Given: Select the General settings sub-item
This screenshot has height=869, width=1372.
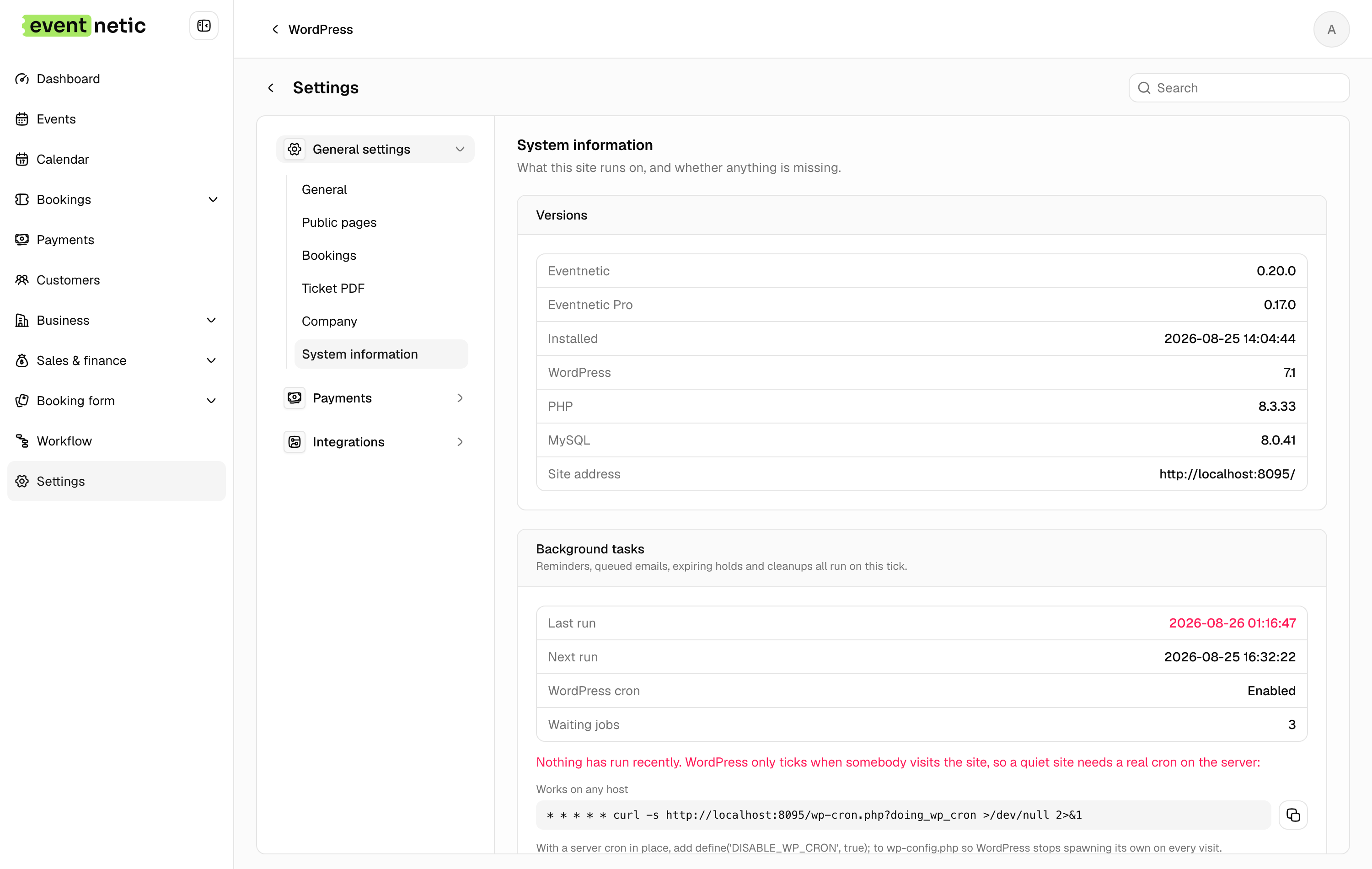Looking at the screenshot, I should [381, 189].
